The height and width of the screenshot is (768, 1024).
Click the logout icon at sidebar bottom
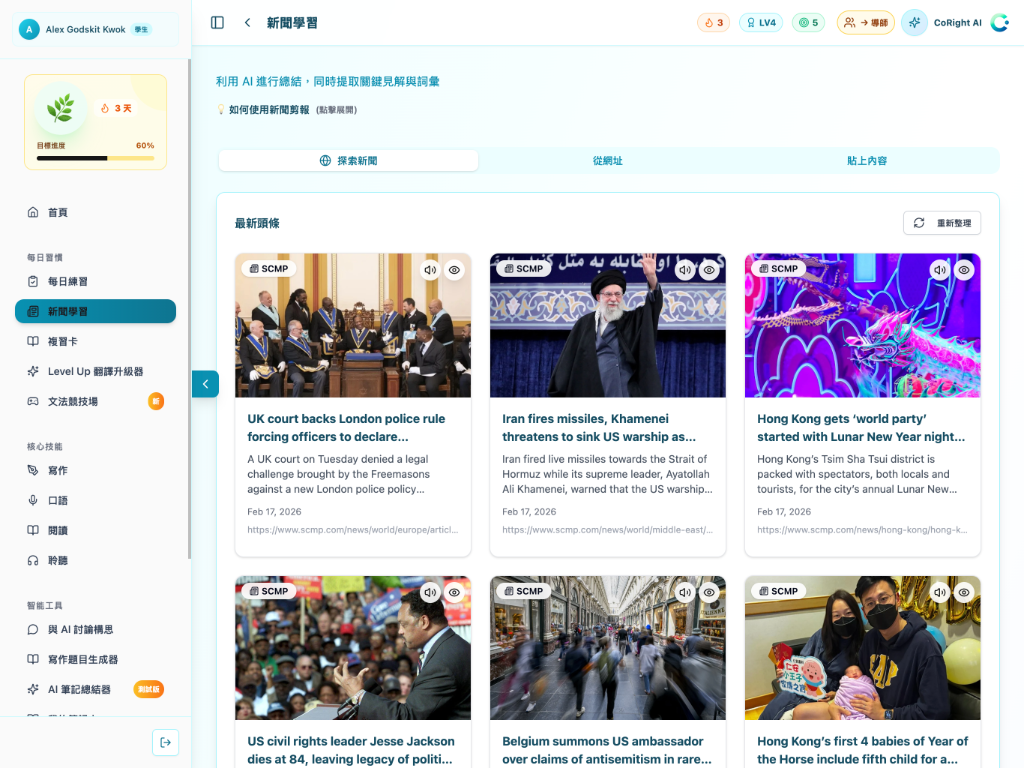165,743
